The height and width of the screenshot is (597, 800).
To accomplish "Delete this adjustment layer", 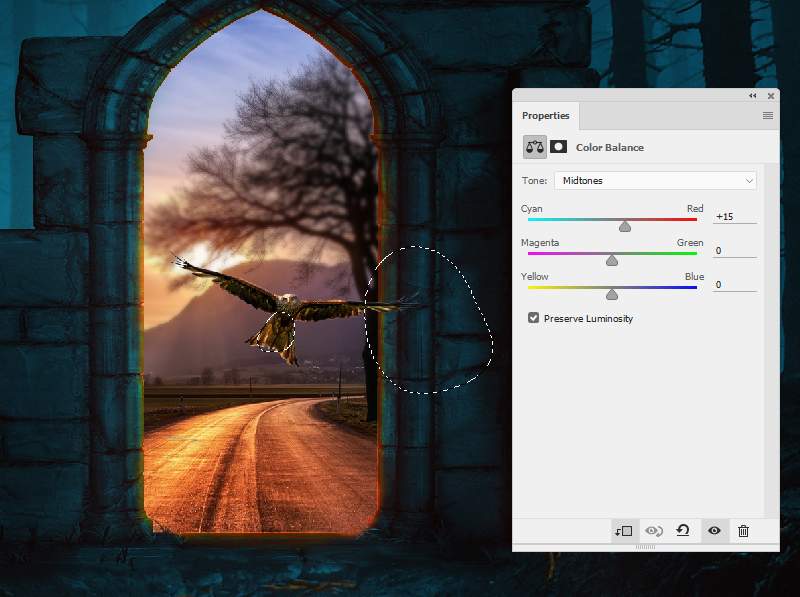I will click(x=743, y=531).
